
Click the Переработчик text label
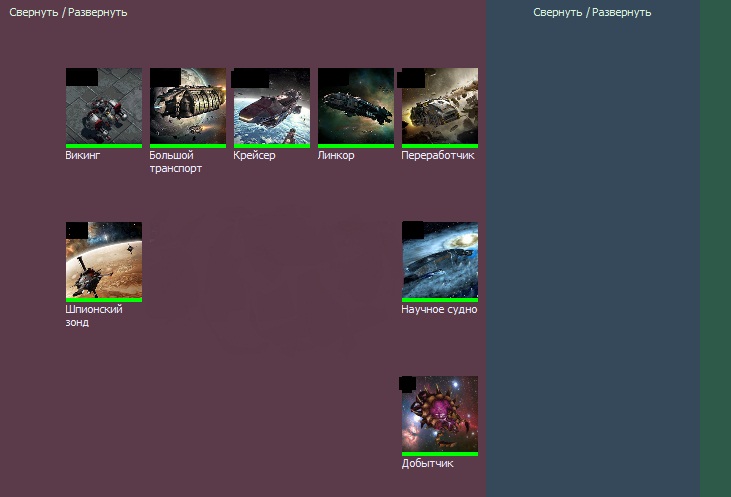[437, 156]
